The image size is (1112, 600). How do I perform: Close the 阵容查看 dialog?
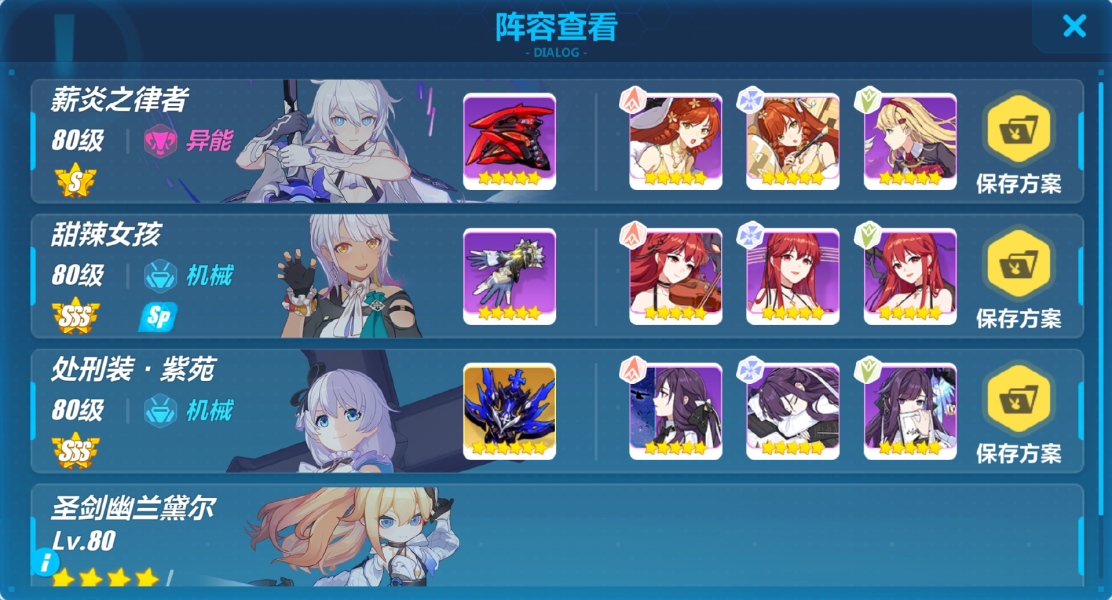coord(1074,26)
